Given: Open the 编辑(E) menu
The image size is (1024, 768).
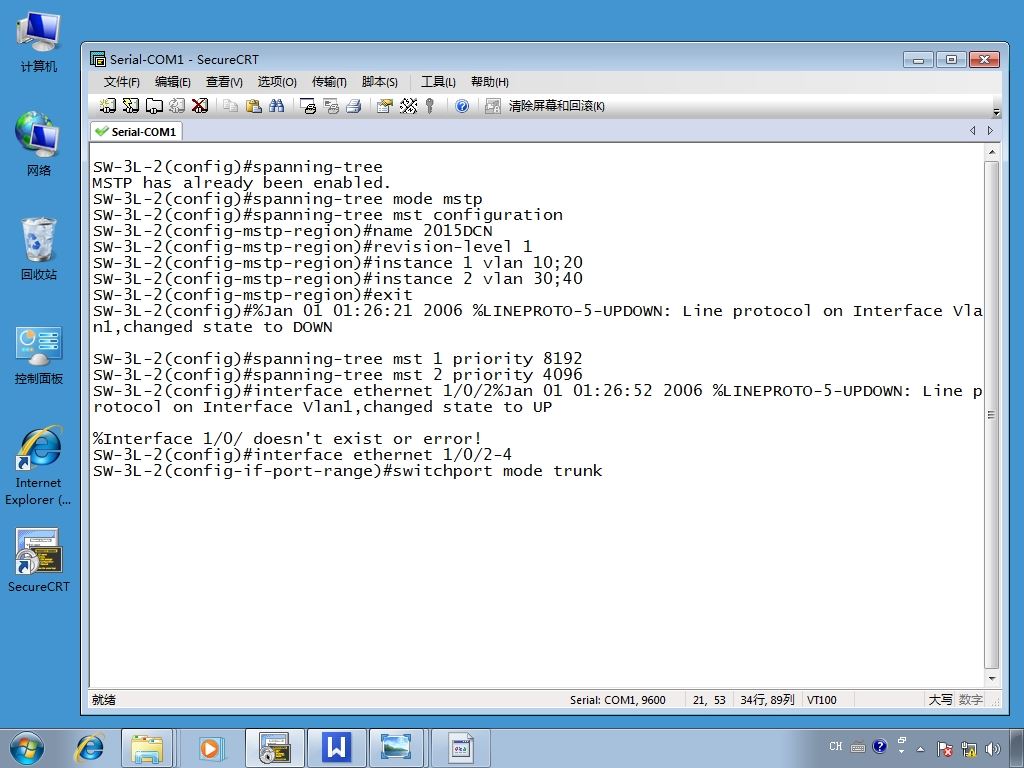Looking at the screenshot, I should [x=172, y=82].
